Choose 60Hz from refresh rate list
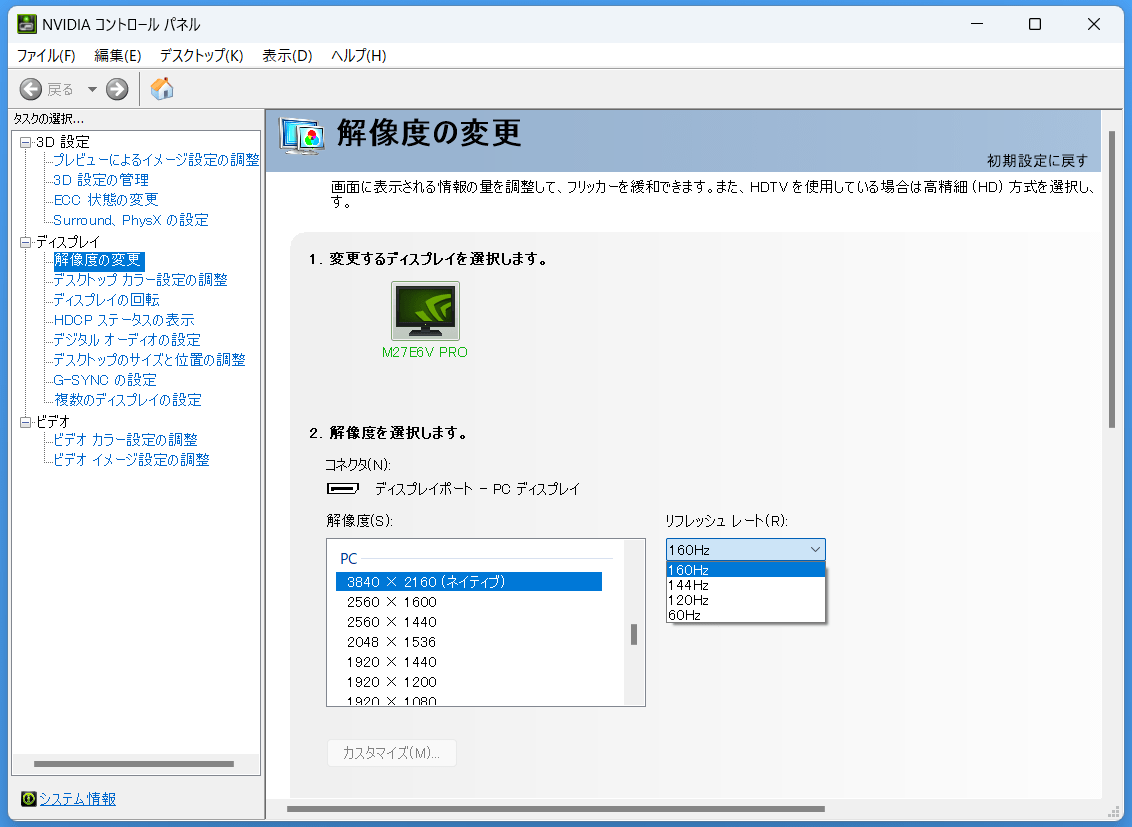Viewport: 1132px width, 827px height. [x=684, y=615]
